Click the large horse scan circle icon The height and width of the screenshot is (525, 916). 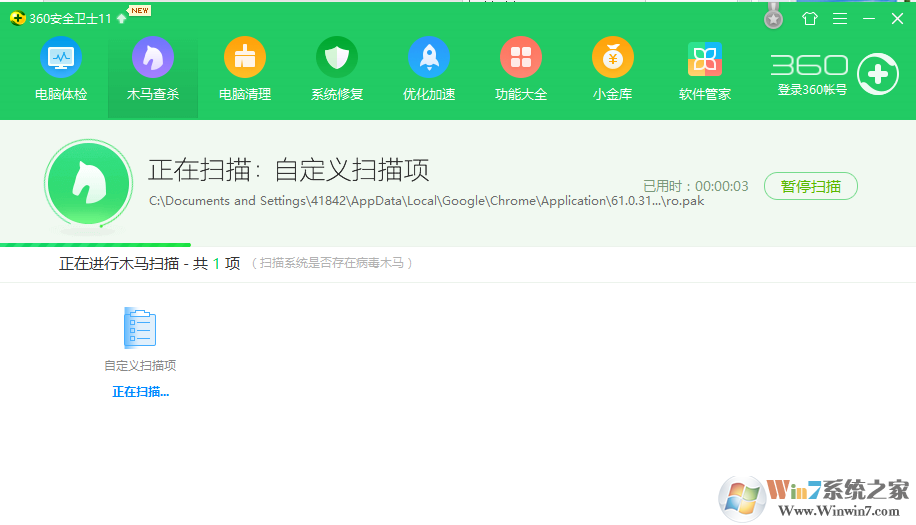[88, 183]
